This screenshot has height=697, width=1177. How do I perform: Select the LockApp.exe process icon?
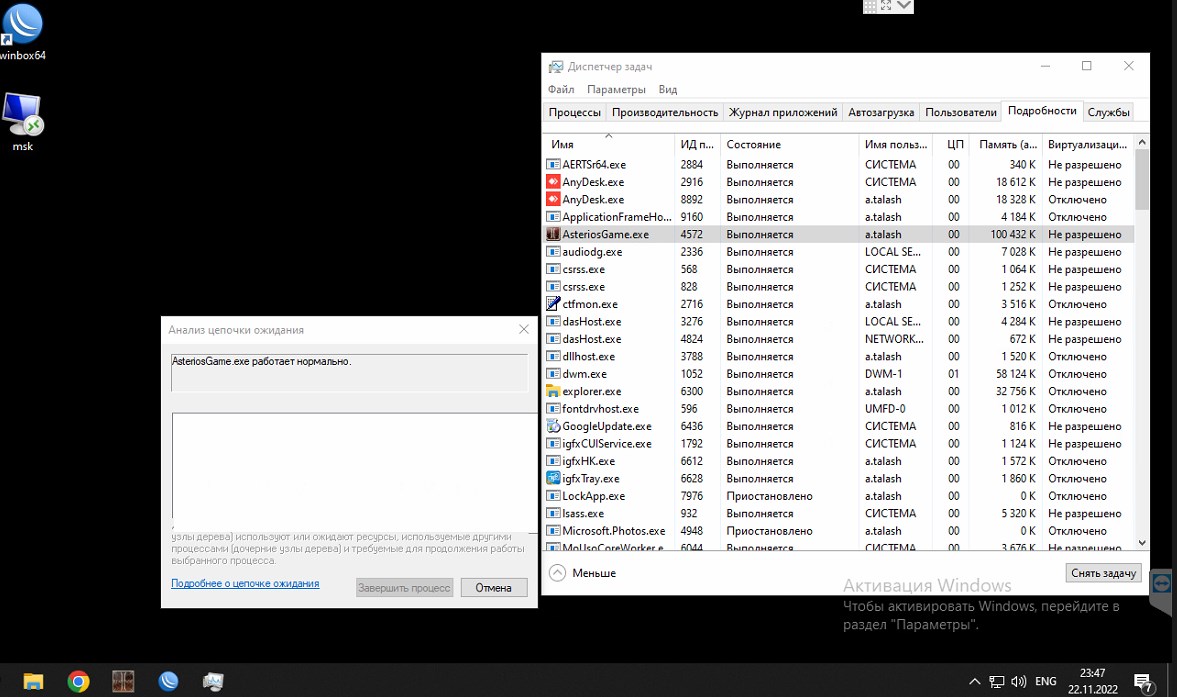pos(553,496)
